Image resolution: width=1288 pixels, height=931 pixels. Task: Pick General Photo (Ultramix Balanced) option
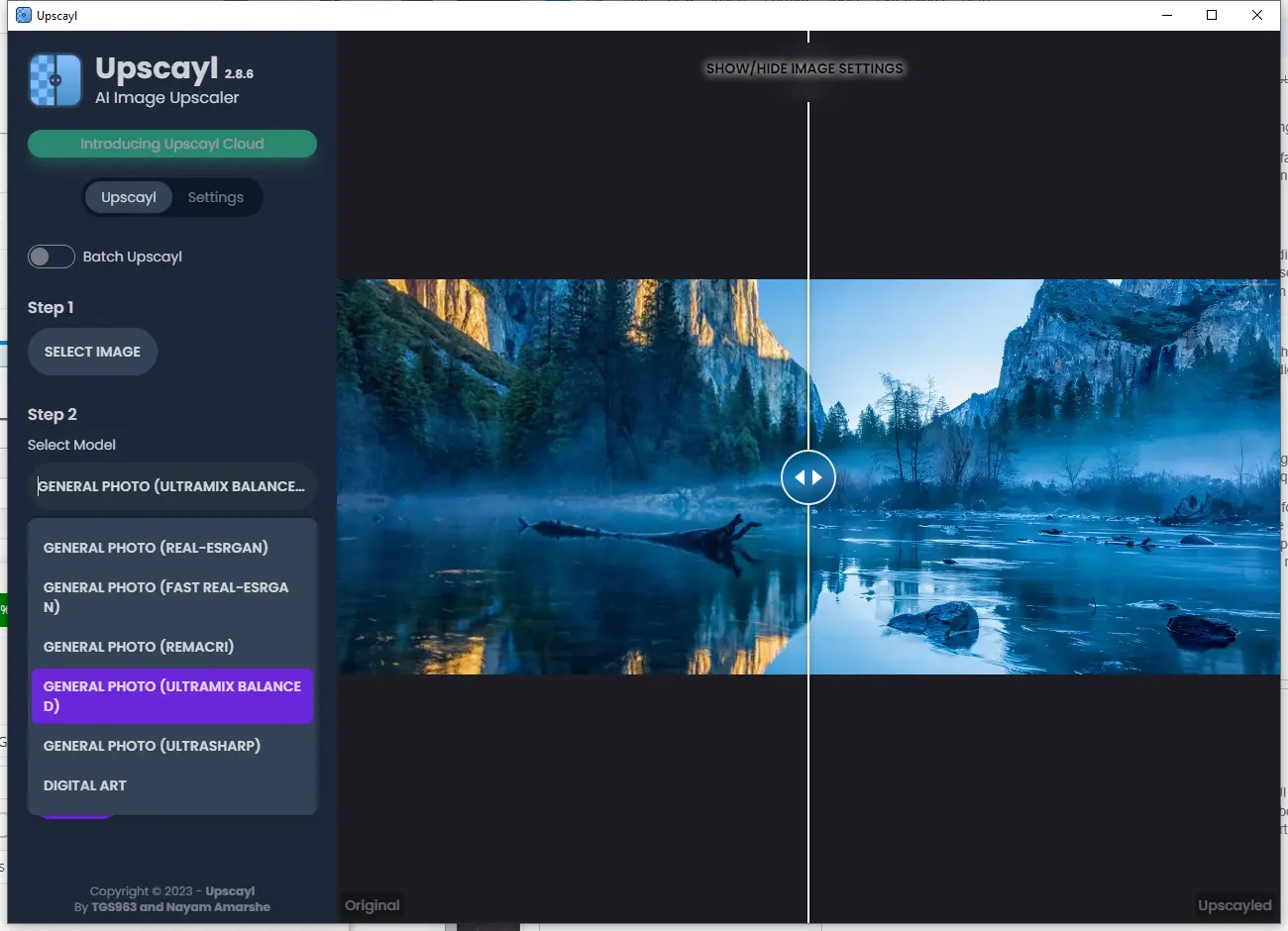tap(171, 696)
